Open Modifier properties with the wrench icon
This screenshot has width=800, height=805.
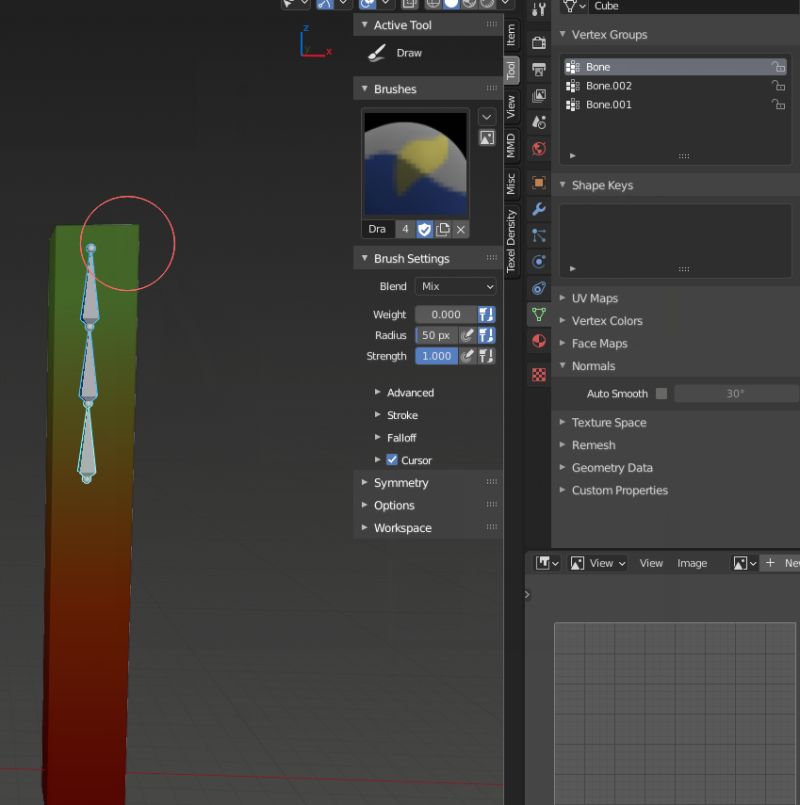538,210
